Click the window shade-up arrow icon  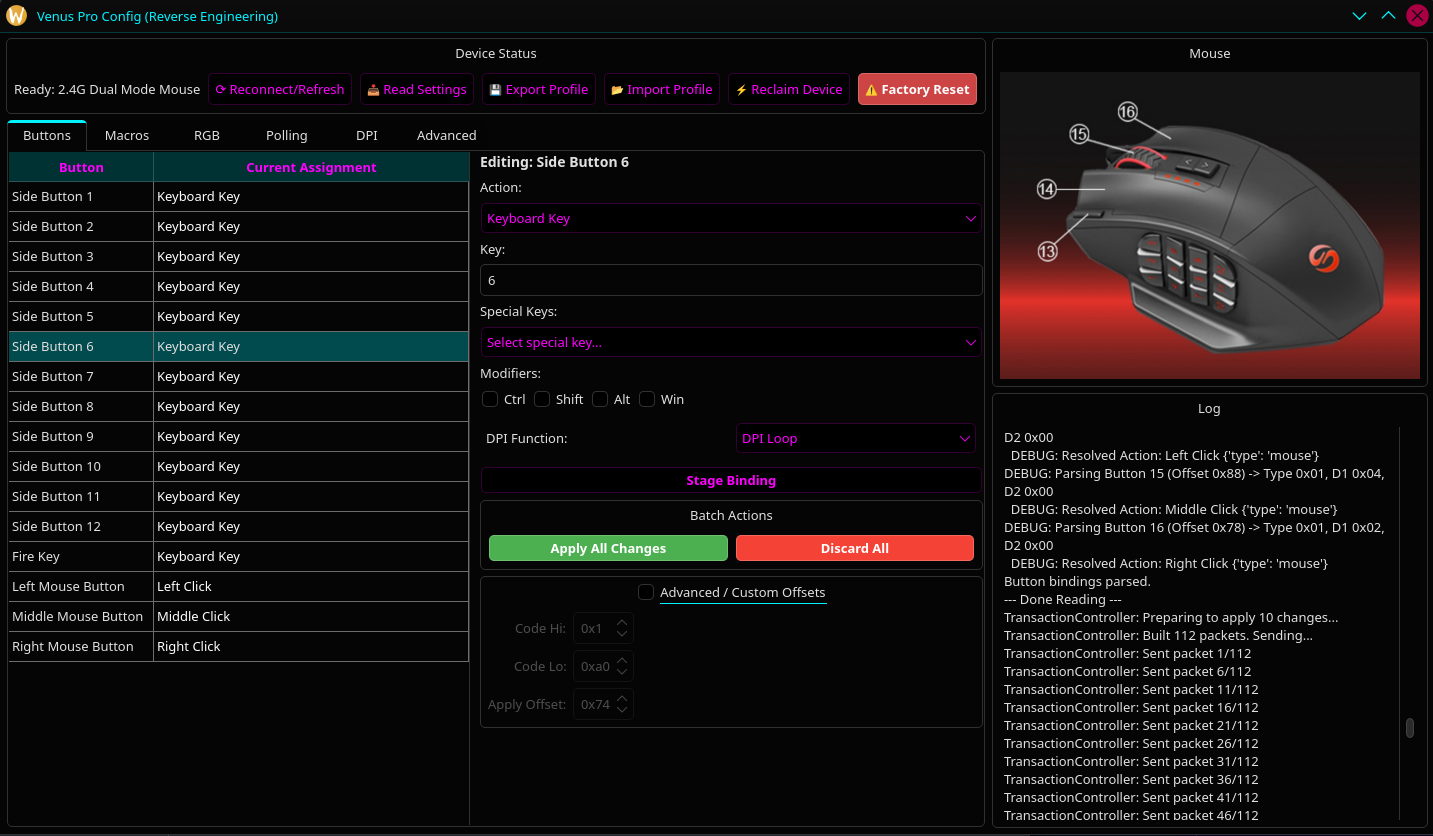[1388, 16]
